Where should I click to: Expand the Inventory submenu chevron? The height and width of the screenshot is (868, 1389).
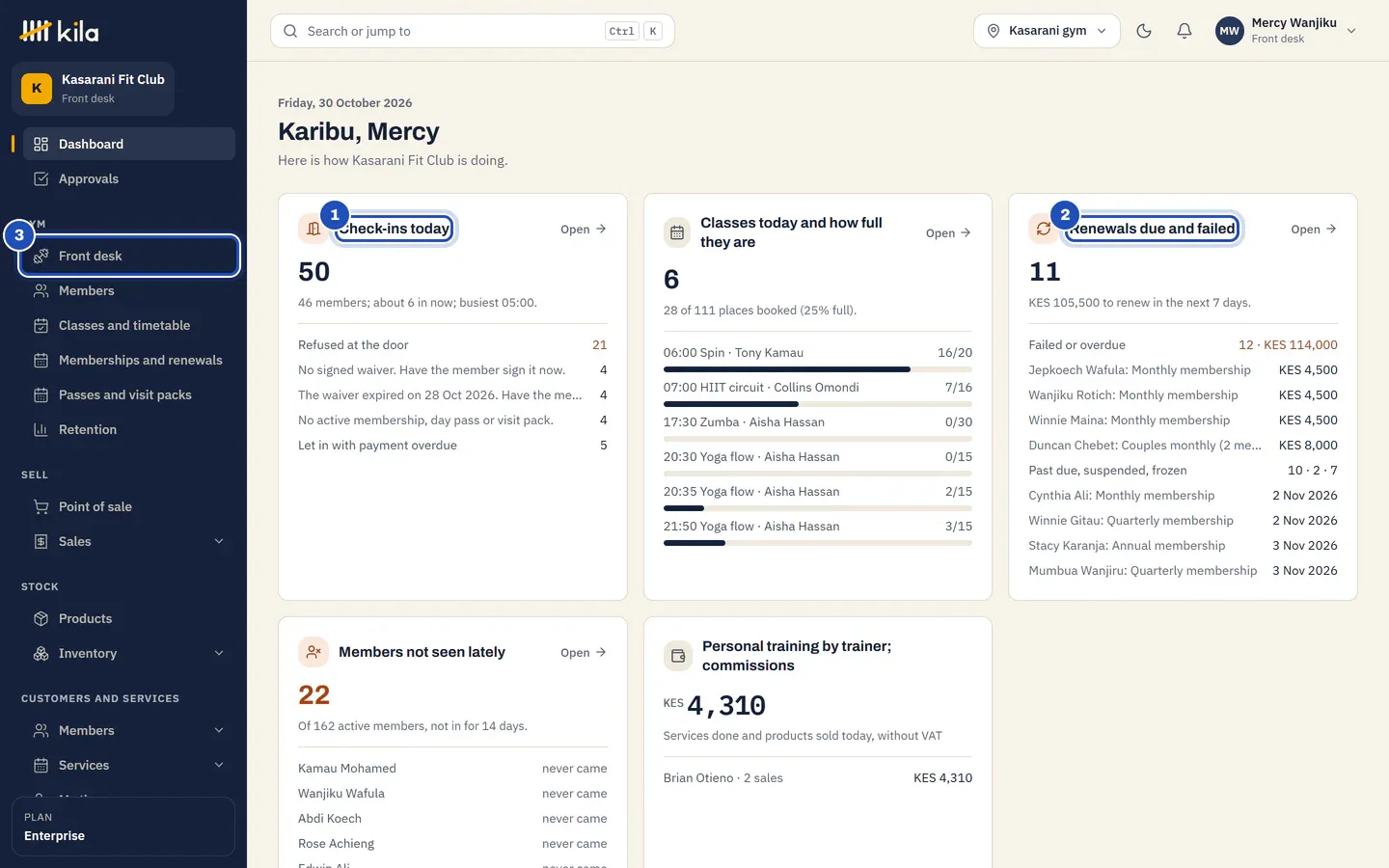click(x=219, y=653)
